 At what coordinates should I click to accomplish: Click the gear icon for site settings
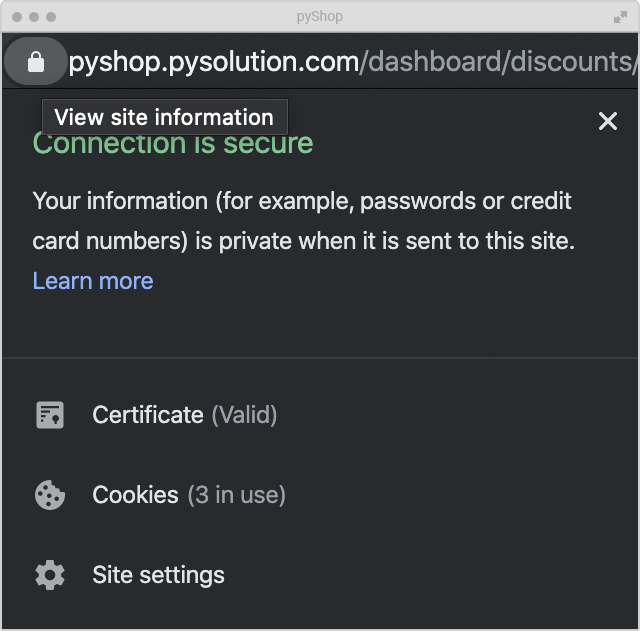(x=50, y=575)
